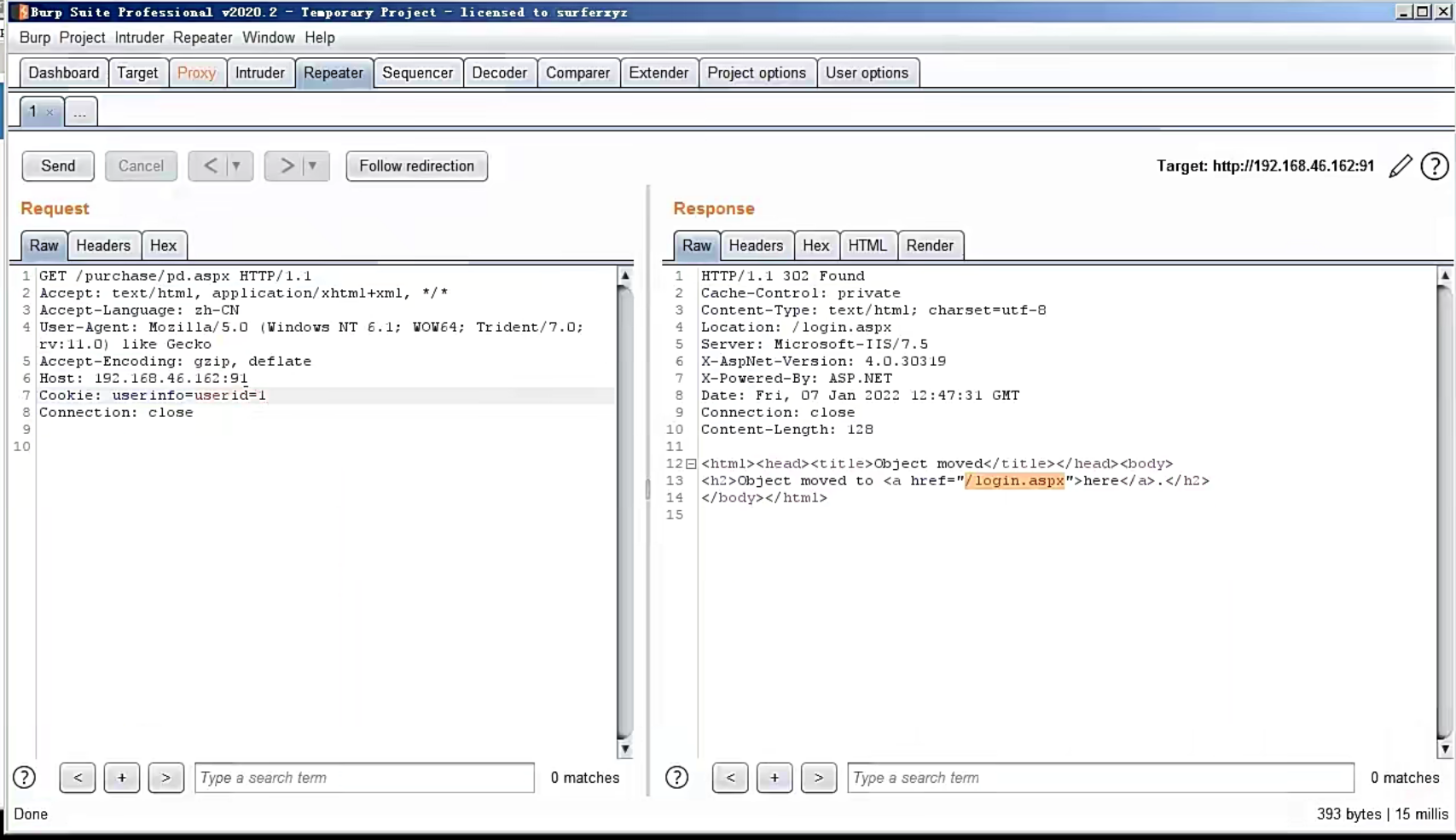
Task: Go to next match in Response search
Action: (x=819, y=778)
